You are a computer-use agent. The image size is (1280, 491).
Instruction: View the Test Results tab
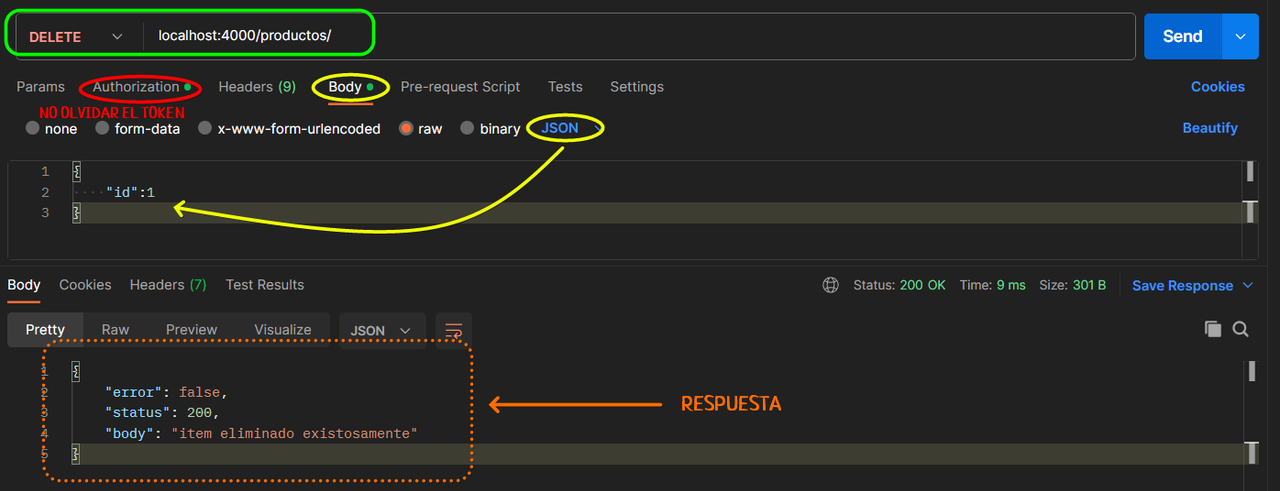coord(265,285)
